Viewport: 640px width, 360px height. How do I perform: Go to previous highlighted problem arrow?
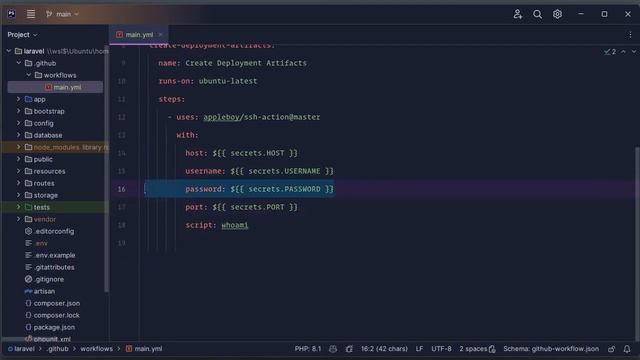click(x=623, y=52)
